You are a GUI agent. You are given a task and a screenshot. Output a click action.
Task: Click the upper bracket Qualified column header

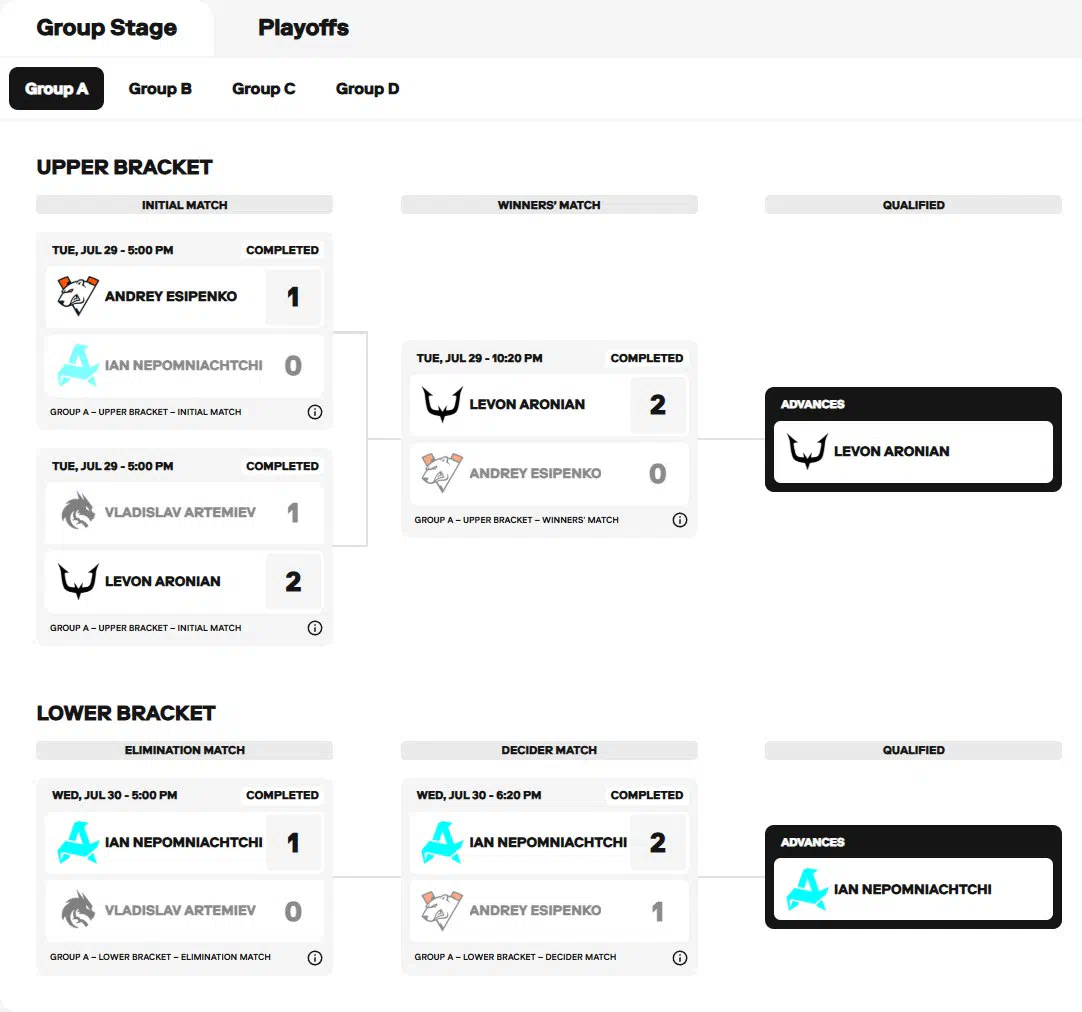pos(913,205)
